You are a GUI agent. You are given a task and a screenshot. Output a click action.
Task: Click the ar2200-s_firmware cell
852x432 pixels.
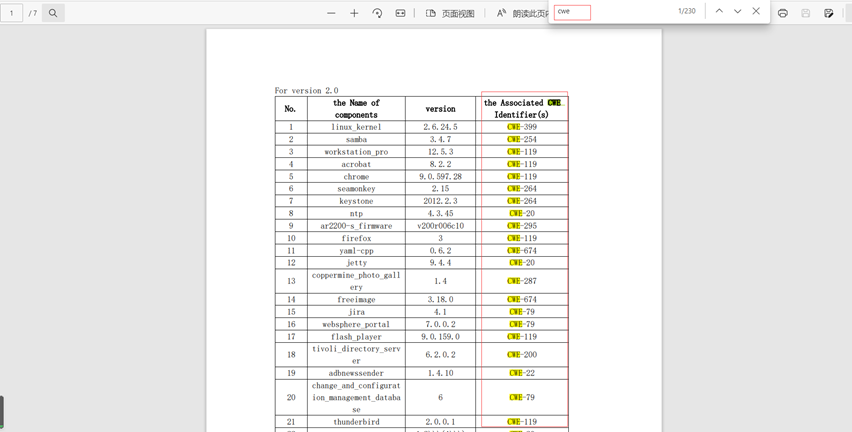(x=356, y=226)
